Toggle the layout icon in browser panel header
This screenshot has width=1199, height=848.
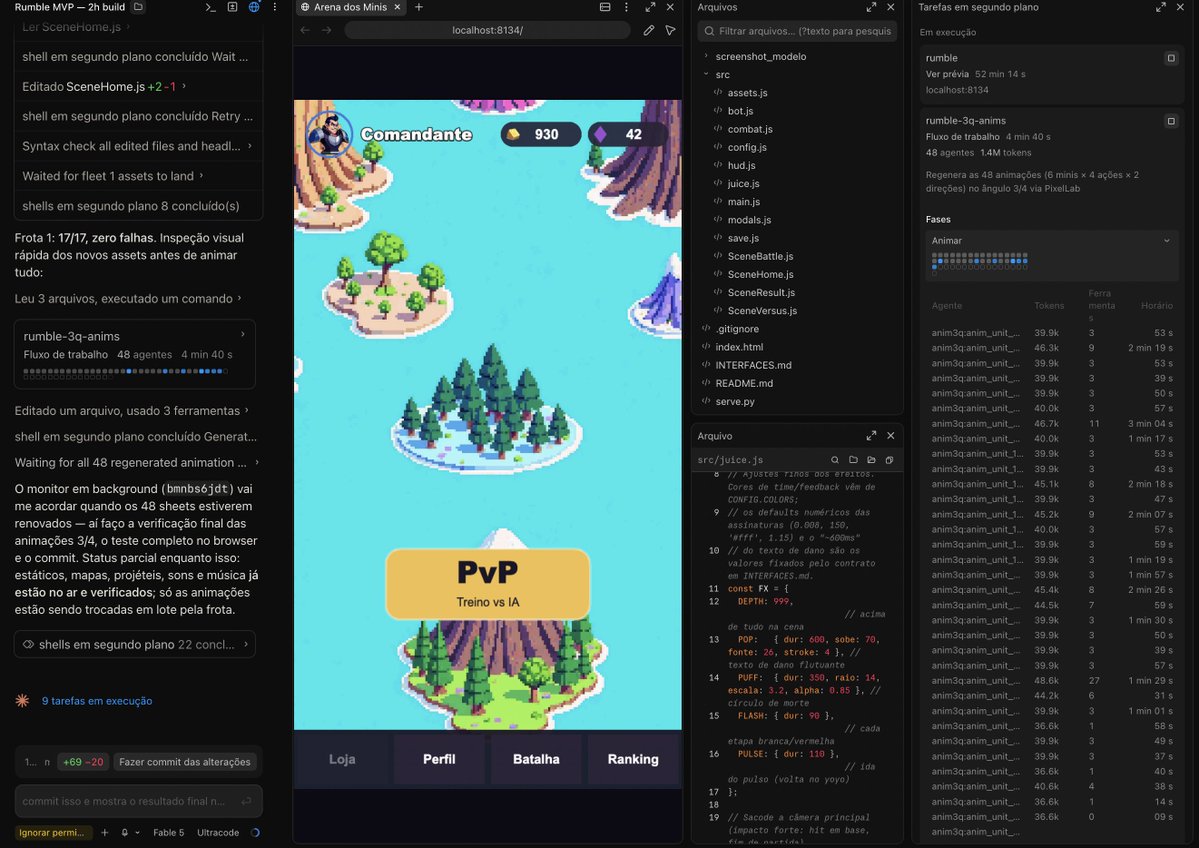pyautogui.click(x=605, y=7)
